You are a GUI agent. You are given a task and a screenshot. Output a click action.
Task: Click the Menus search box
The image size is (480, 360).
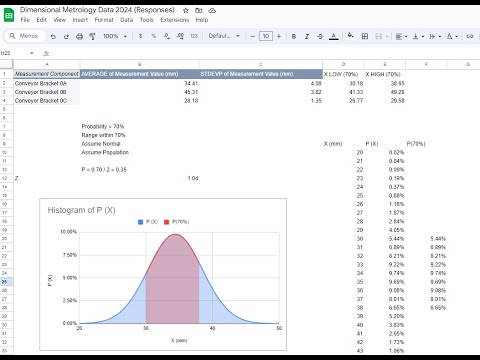[x=25, y=36]
